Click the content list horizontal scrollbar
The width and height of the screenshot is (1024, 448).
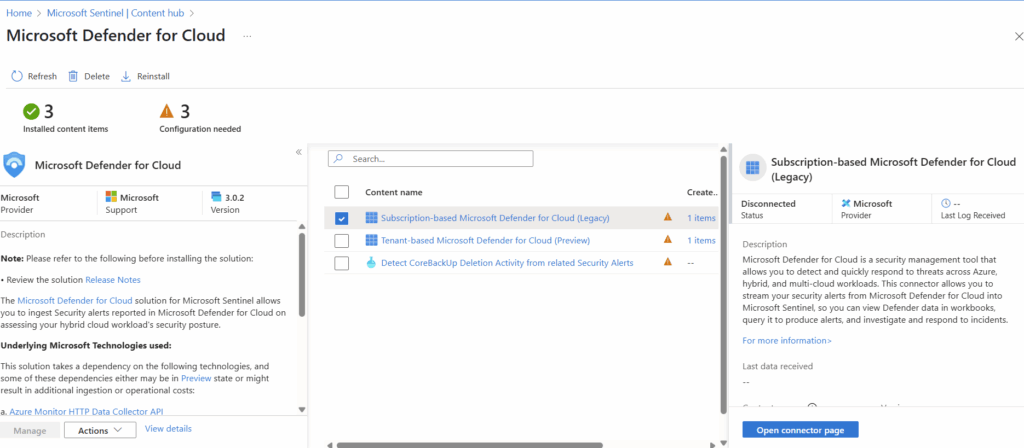coord(470,445)
